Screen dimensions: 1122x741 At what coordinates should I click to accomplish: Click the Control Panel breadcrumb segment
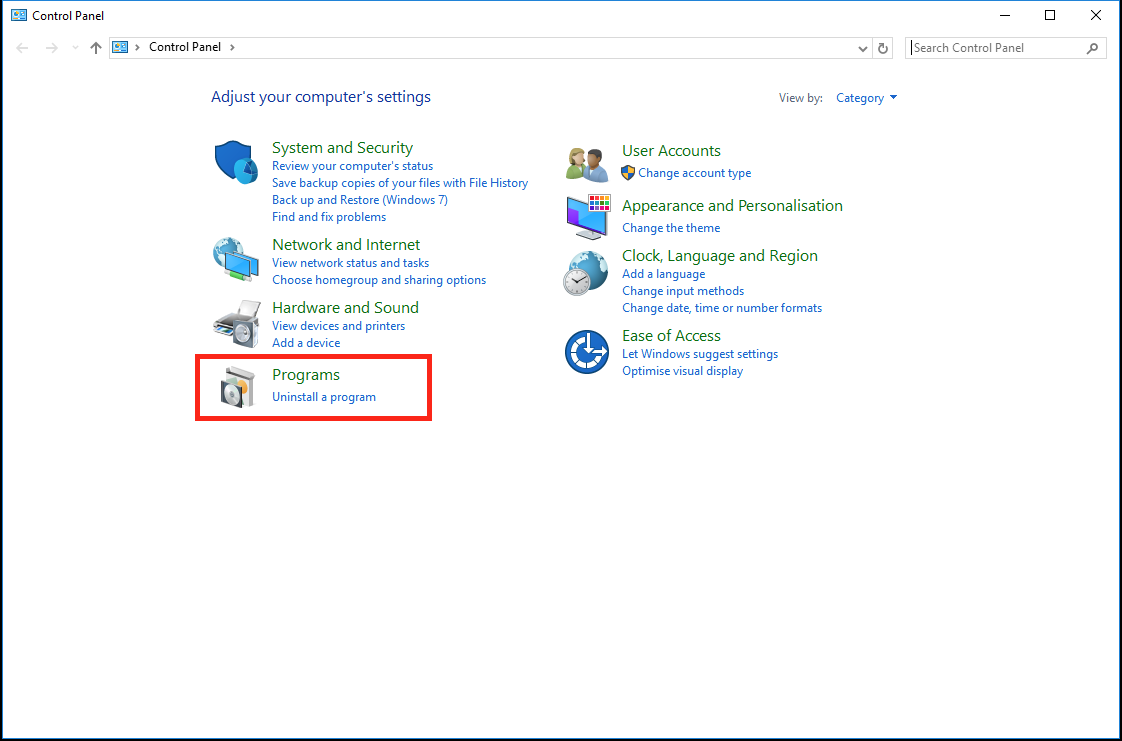click(x=185, y=47)
